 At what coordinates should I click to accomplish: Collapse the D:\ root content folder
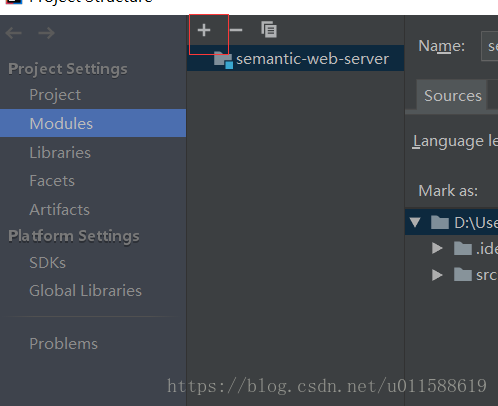[x=415, y=222]
